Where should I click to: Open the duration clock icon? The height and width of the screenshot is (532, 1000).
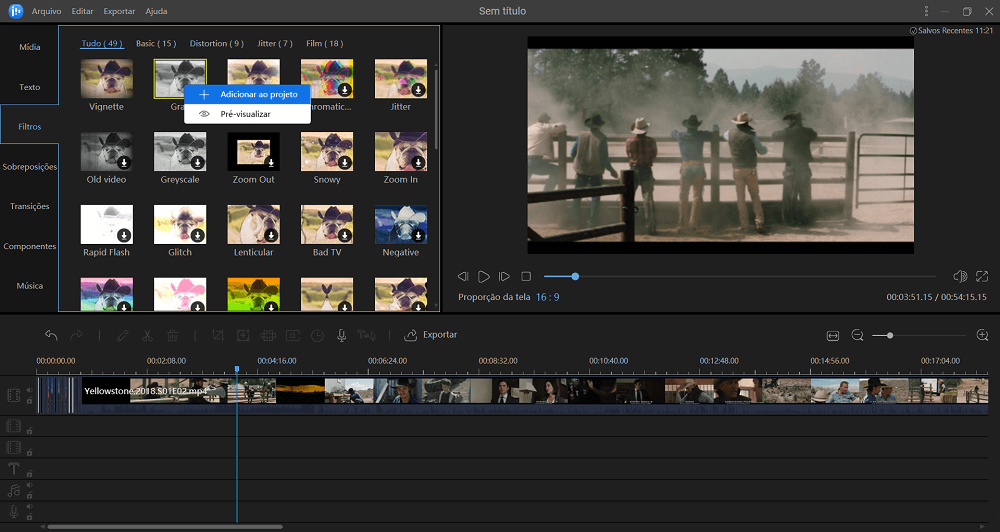point(317,335)
